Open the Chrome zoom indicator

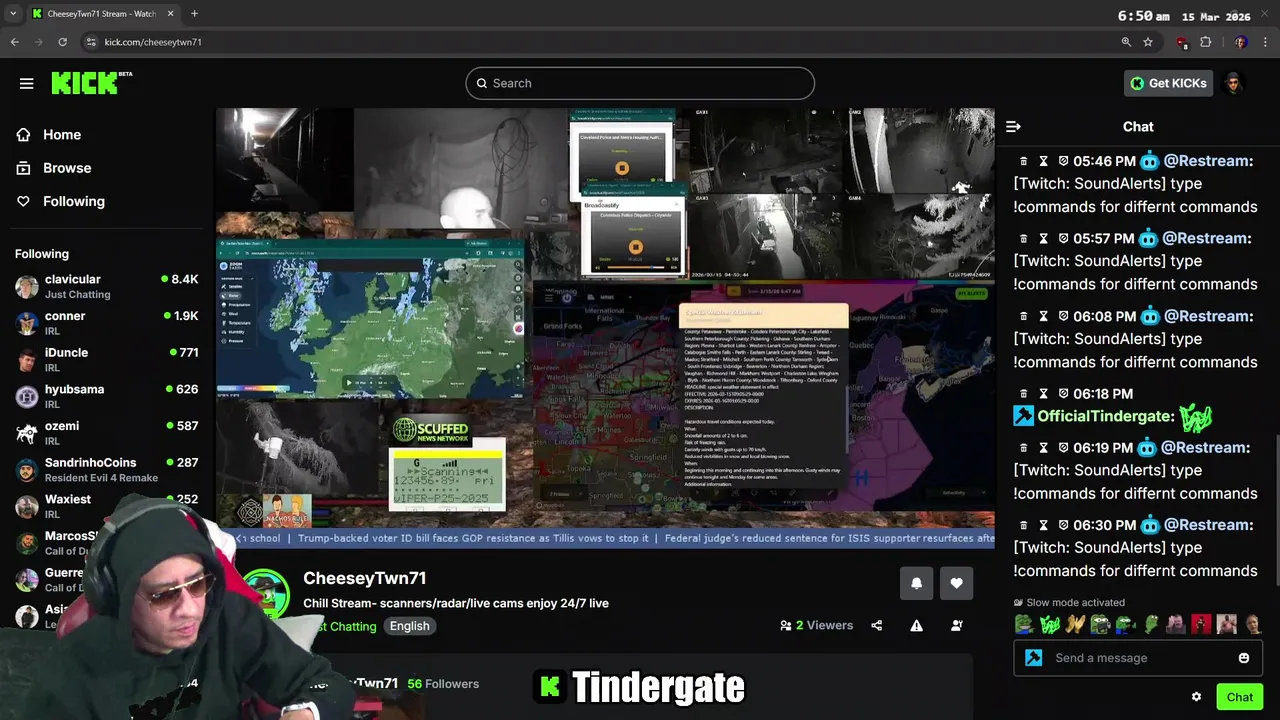click(x=1126, y=42)
